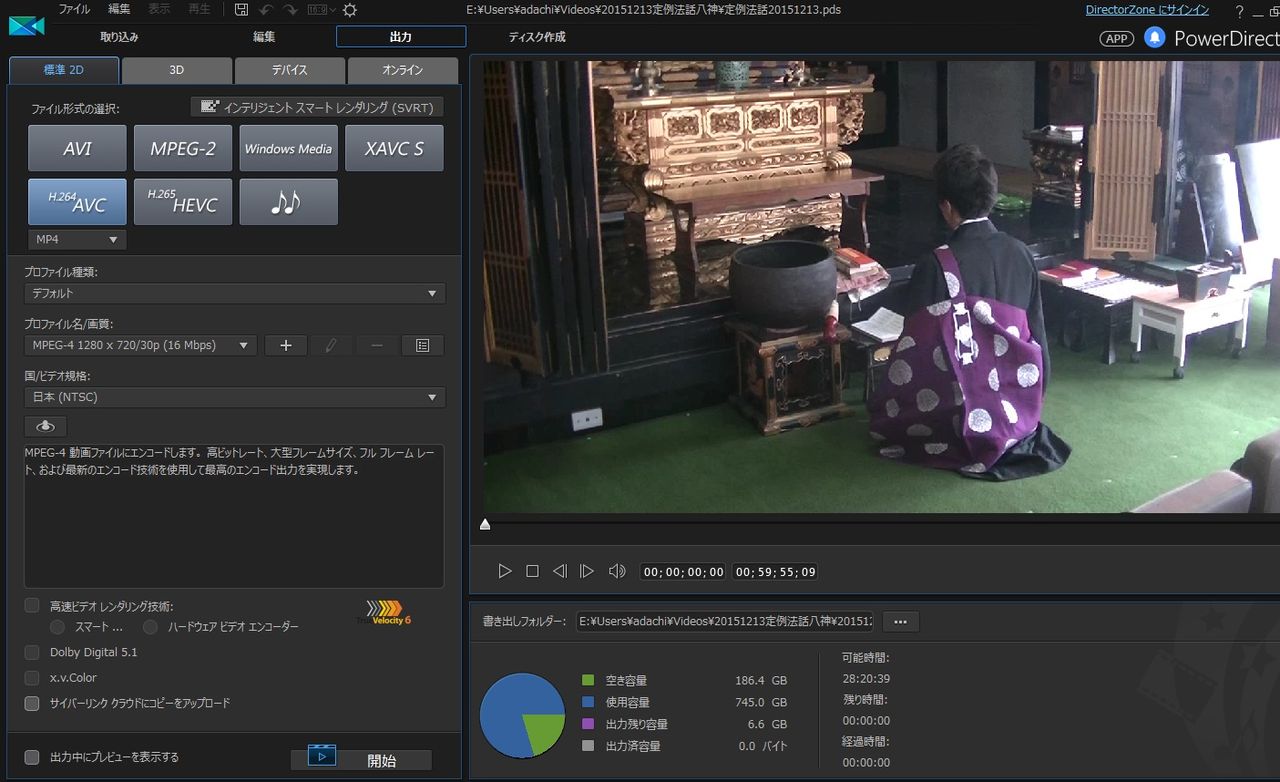This screenshot has height=782, width=1280.
Task: Stop the preview playback
Action: (532, 571)
